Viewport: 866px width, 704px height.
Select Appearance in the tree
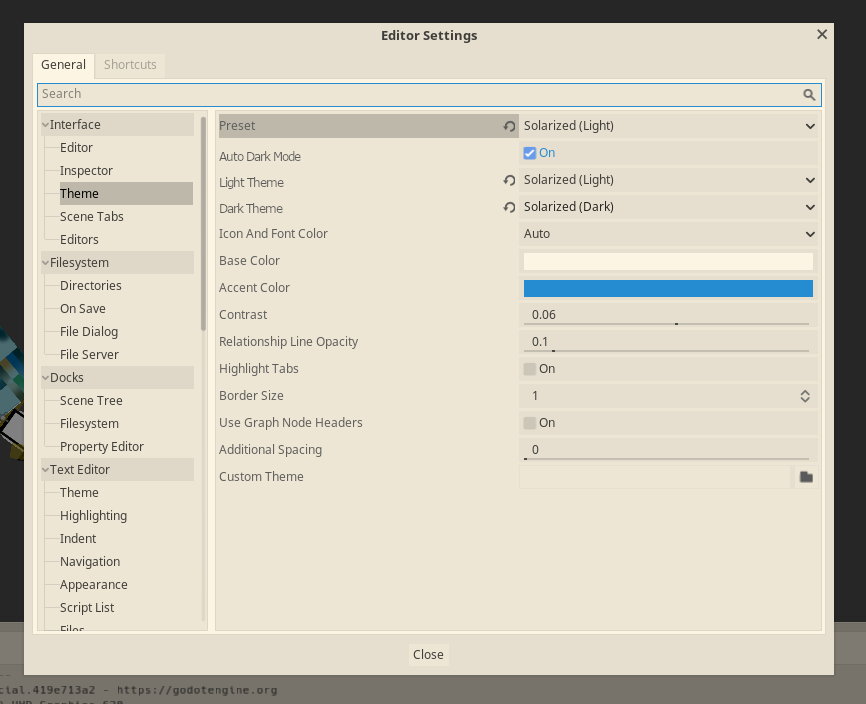[x=94, y=585]
